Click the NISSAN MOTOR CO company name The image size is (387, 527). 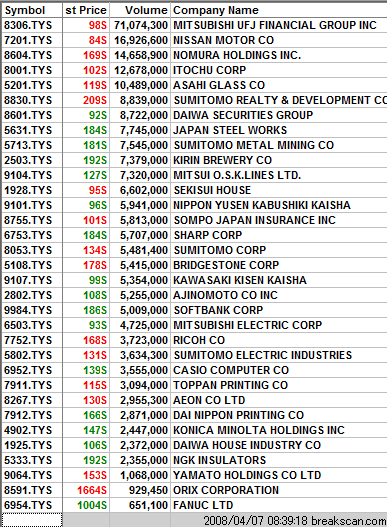pos(224,40)
